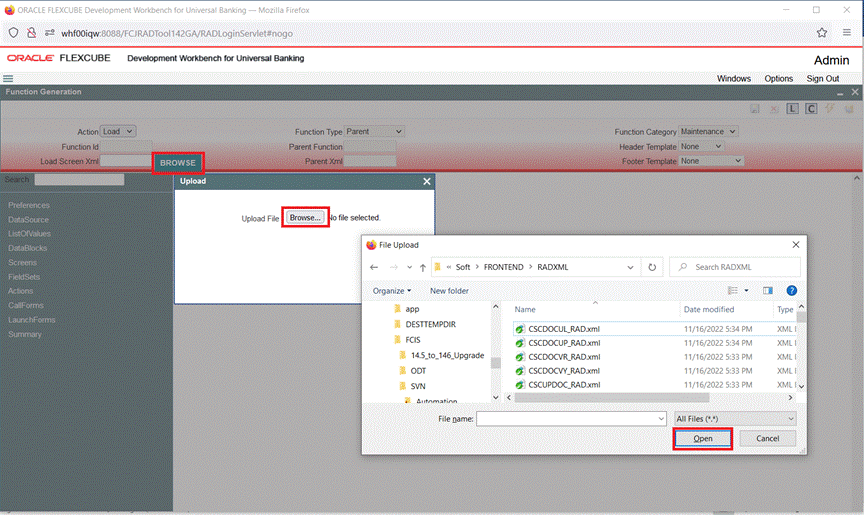The image size is (864, 515).
Task: Click the file list horizontal scrollbar
Action: click(612, 398)
